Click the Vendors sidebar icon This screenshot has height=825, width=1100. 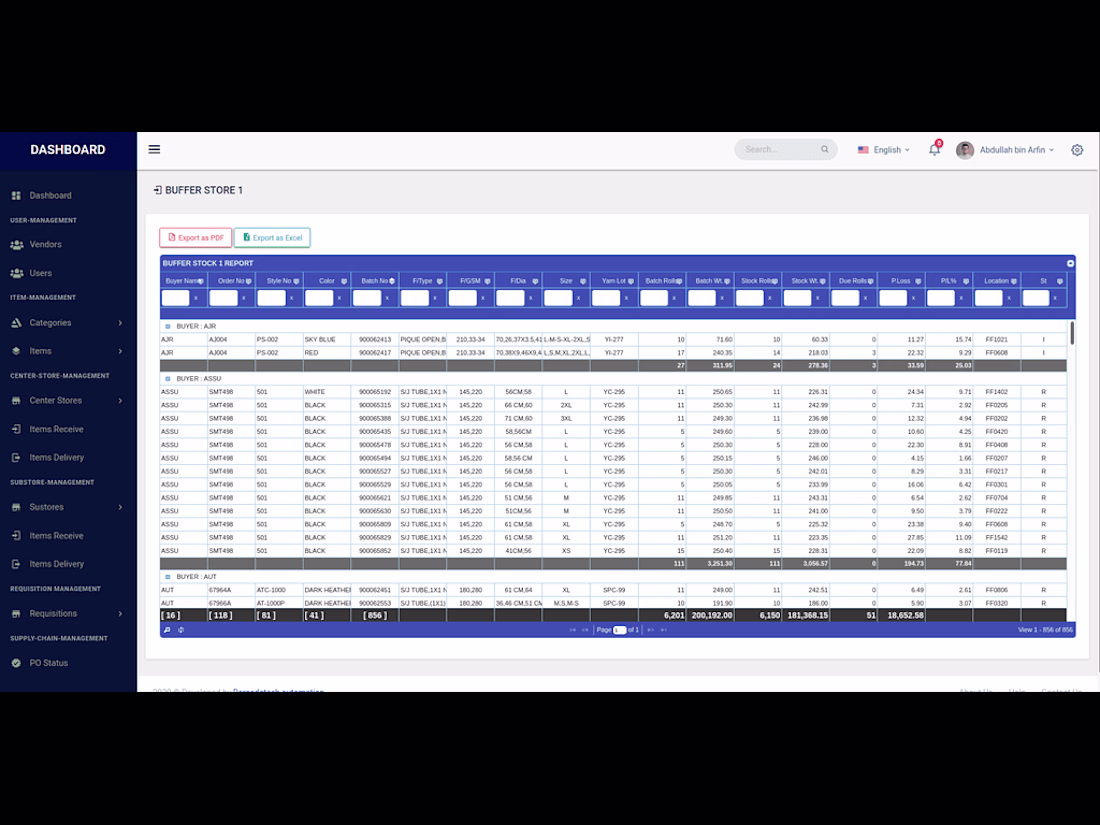pyautogui.click(x=16, y=244)
